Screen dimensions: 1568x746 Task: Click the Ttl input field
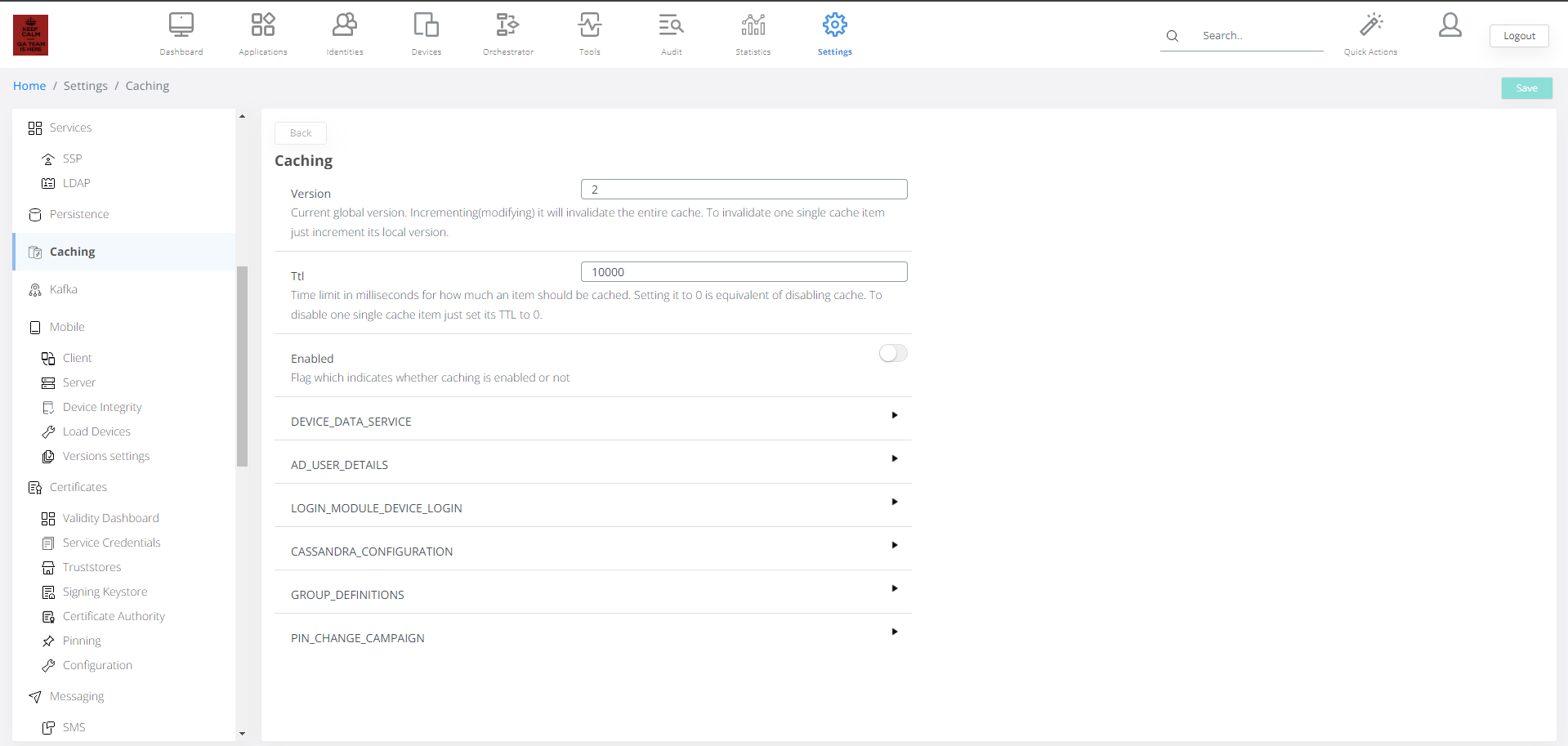[x=744, y=272]
